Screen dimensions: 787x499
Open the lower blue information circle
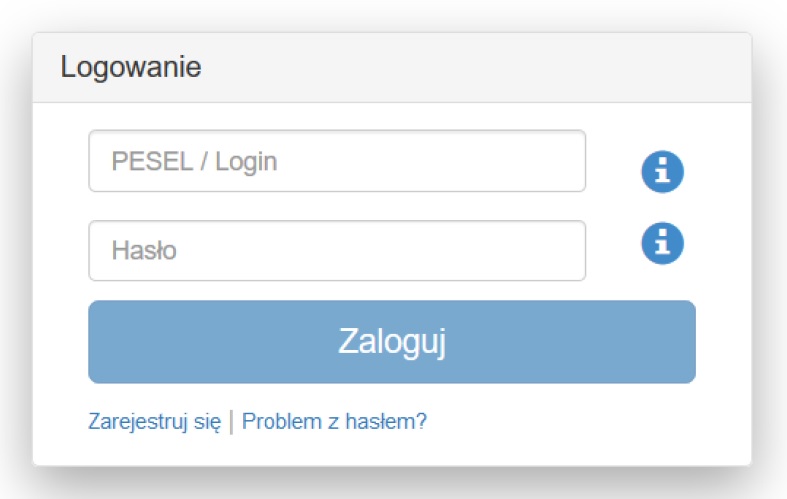663,243
